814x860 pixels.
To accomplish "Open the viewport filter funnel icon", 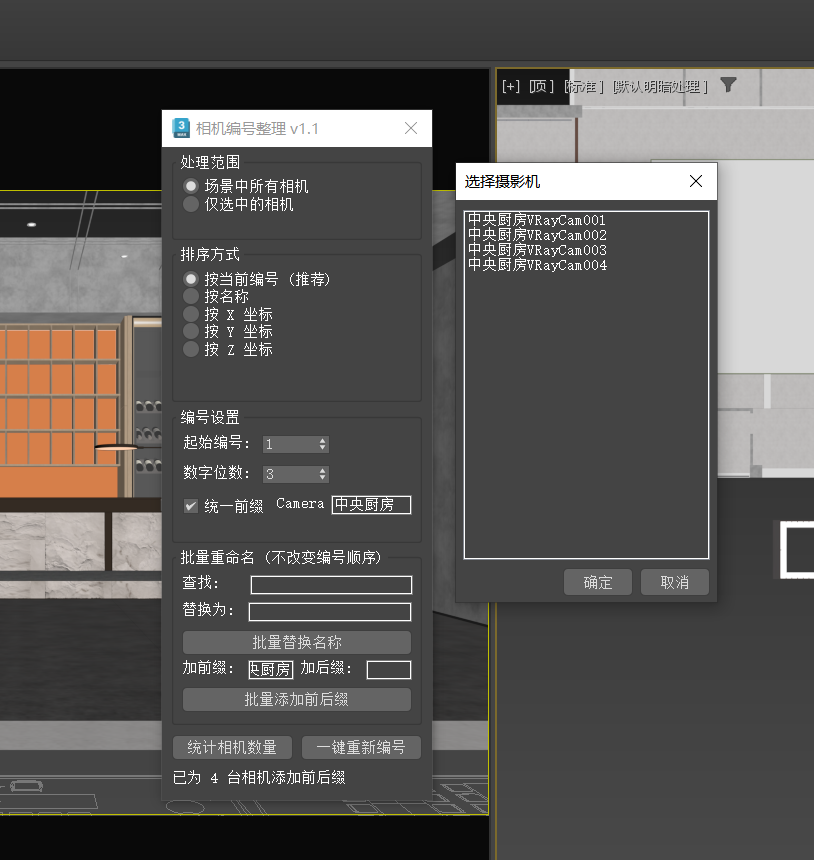I will tap(728, 84).
